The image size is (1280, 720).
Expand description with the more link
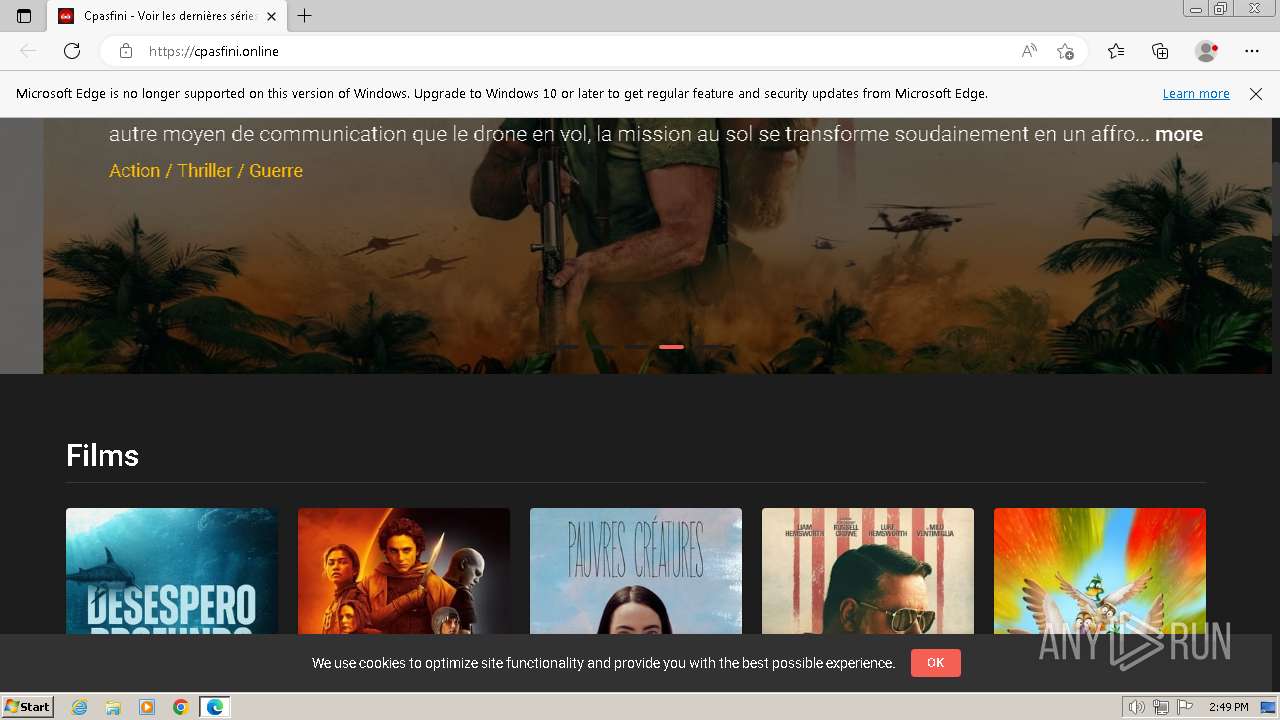pos(1179,134)
